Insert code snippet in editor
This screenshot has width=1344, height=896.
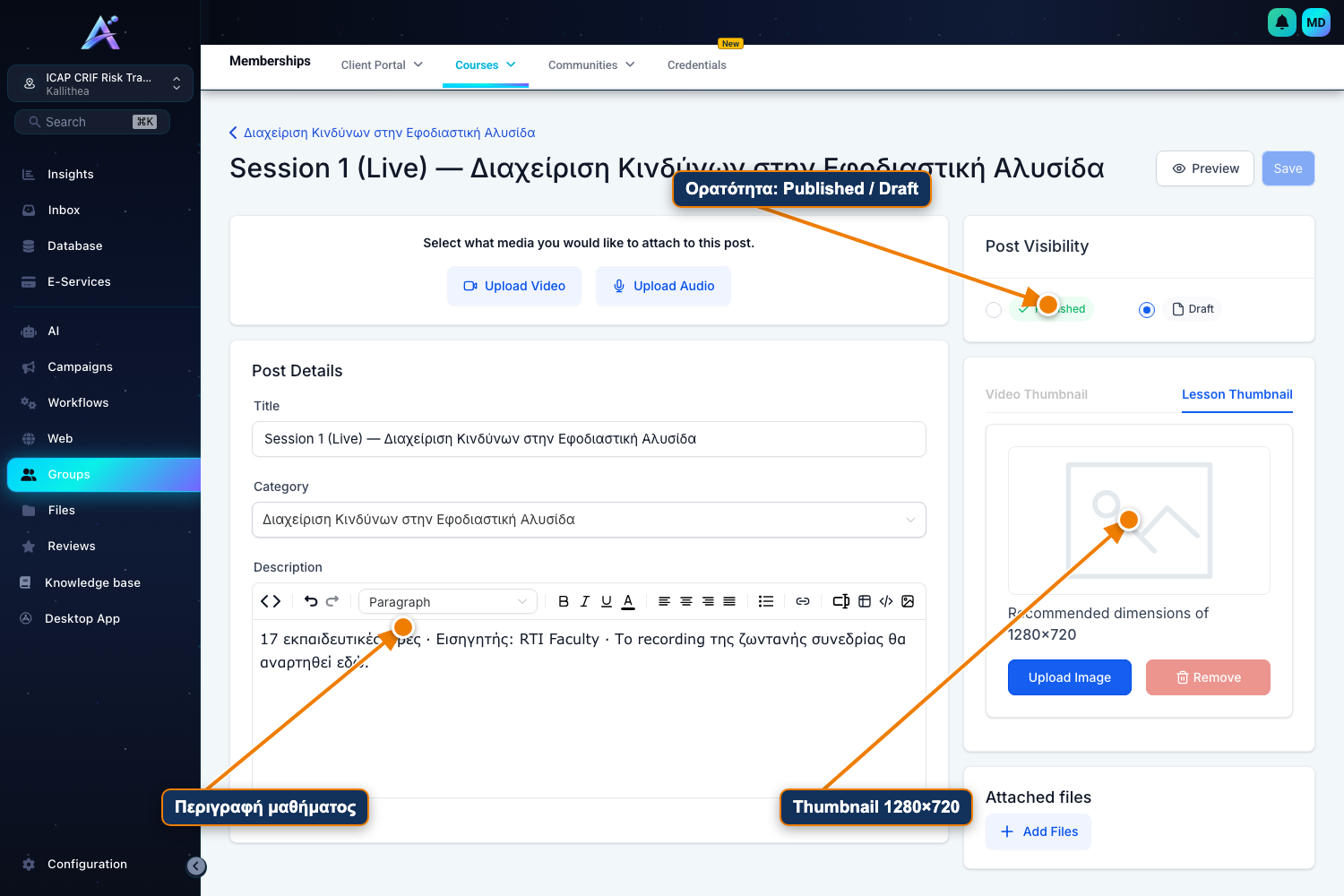coord(886,601)
